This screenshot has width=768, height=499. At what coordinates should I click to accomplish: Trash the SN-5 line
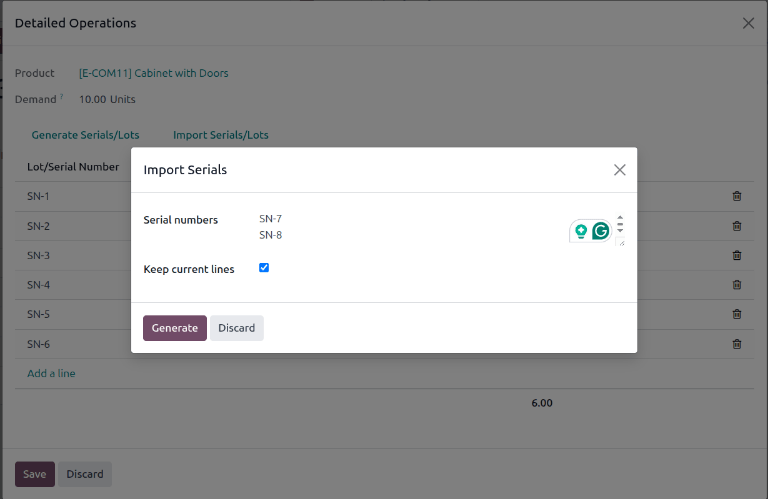pos(737,314)
